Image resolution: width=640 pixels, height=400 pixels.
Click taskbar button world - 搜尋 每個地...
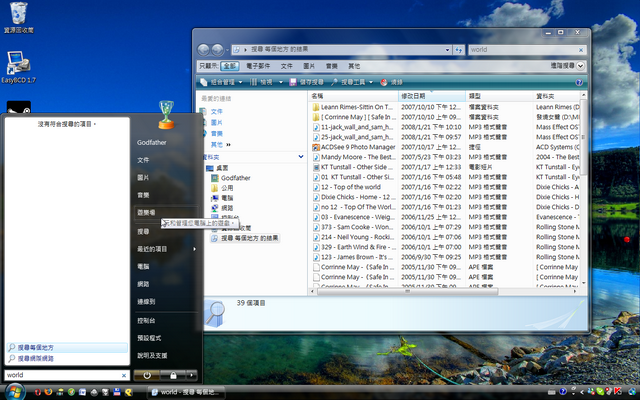point(187,392)
